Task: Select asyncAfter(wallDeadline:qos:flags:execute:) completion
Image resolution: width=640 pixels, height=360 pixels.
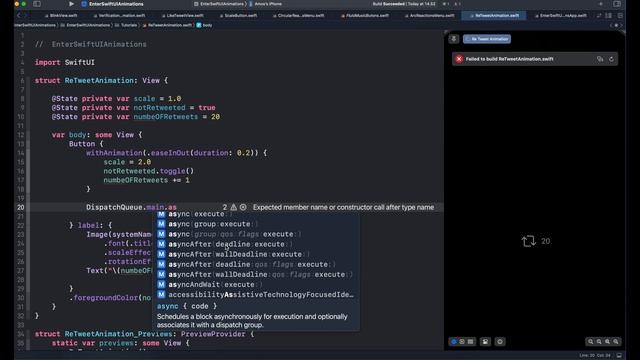Action: (256, 275)
